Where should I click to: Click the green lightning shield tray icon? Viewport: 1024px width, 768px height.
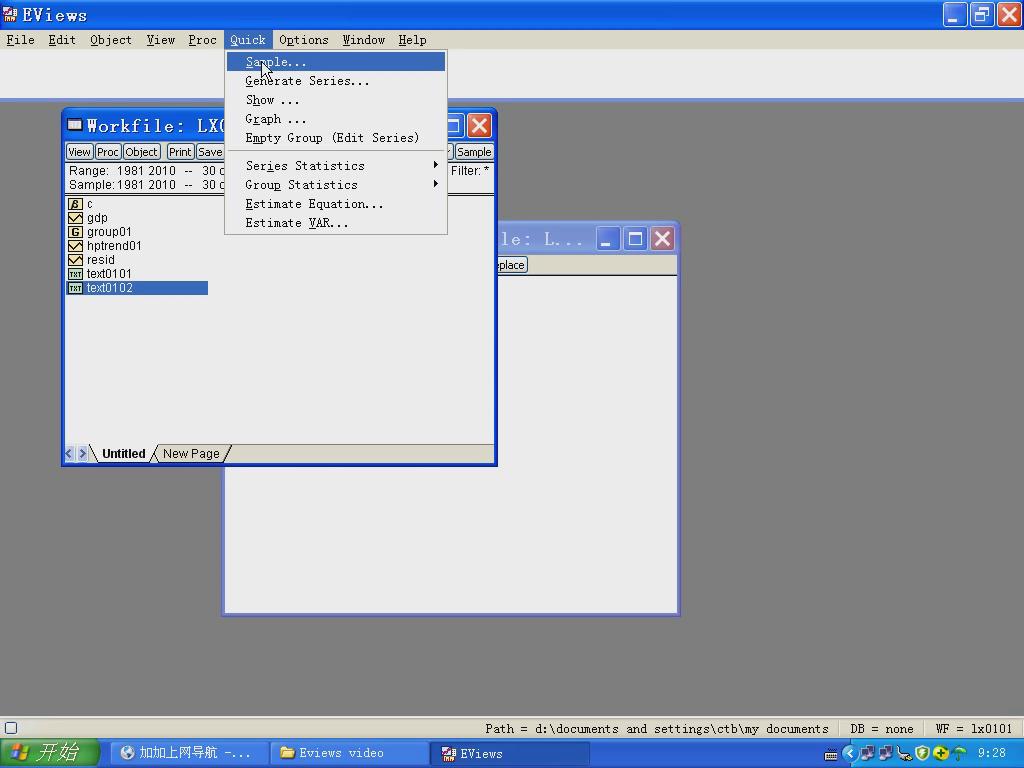click(922, 754)
